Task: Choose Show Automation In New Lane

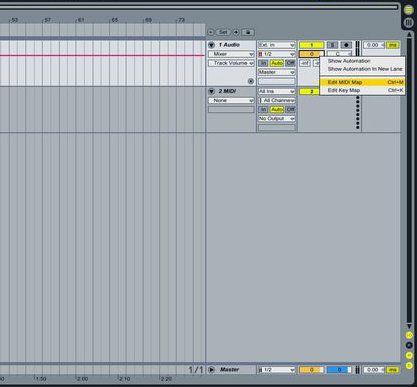Action: (x=362, y=69)
